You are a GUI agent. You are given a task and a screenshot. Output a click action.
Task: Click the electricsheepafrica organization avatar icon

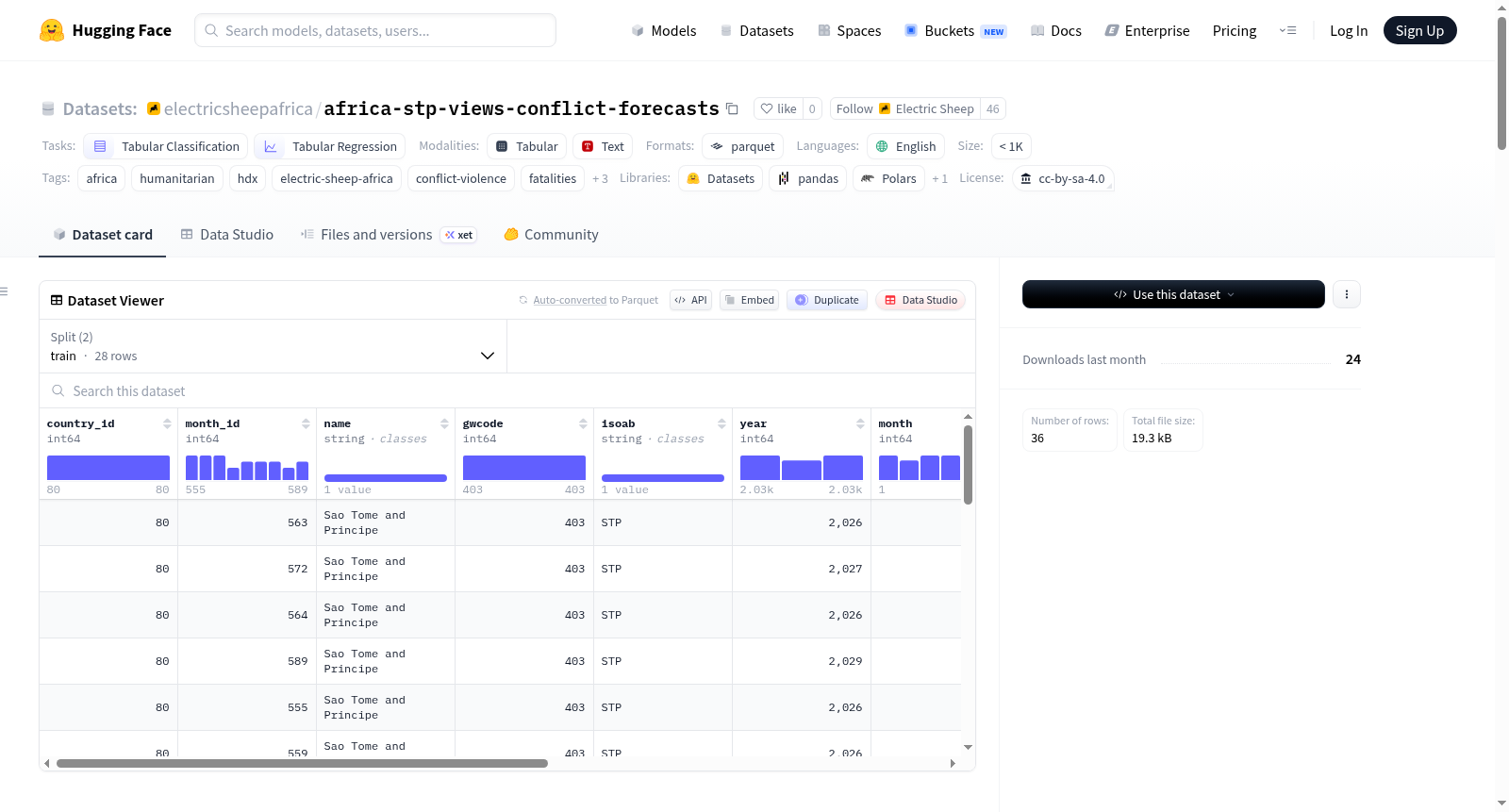click(x=154, y=108)
